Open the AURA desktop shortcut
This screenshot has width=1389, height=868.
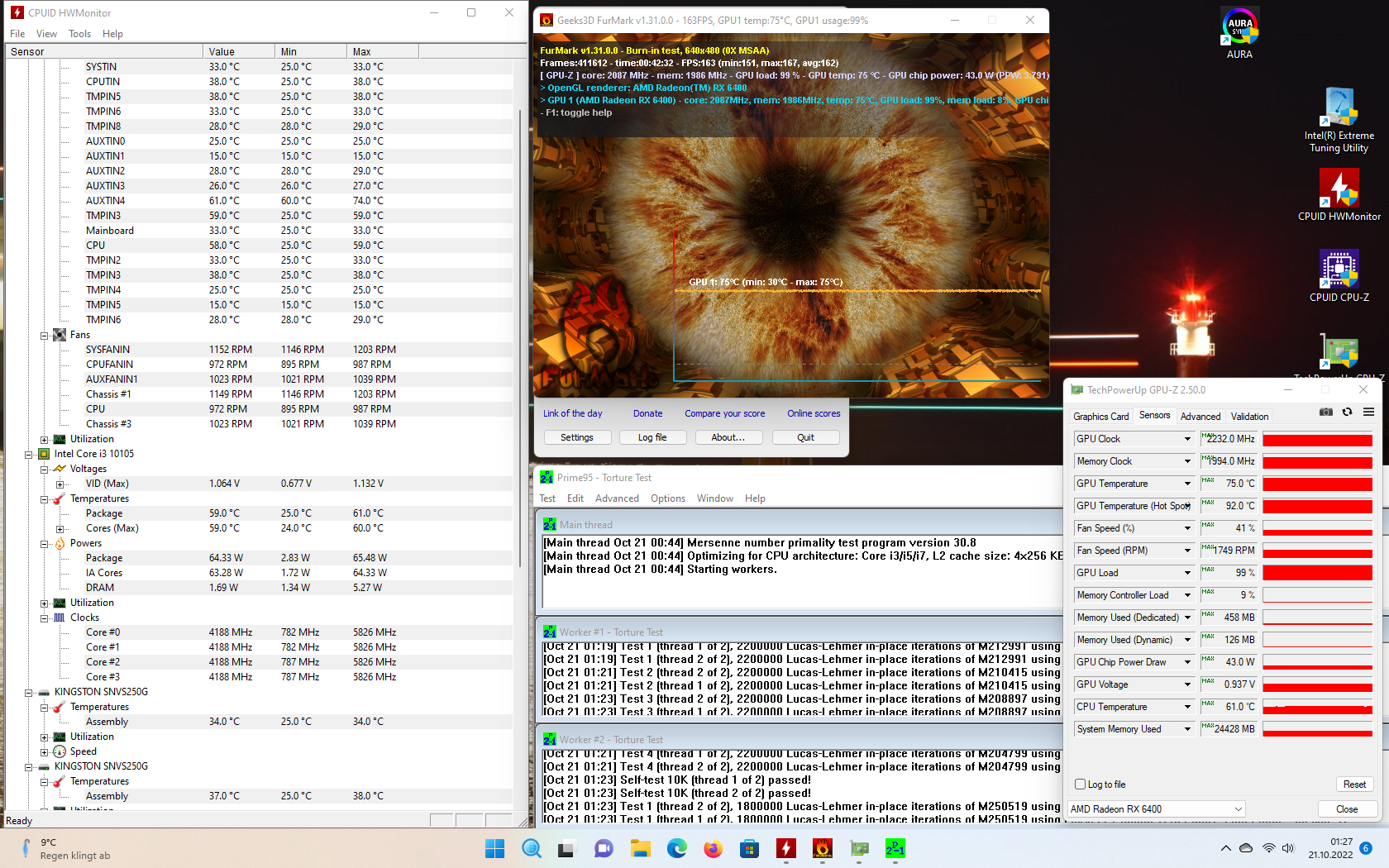pyautogui.click(x=1239, y=33)
